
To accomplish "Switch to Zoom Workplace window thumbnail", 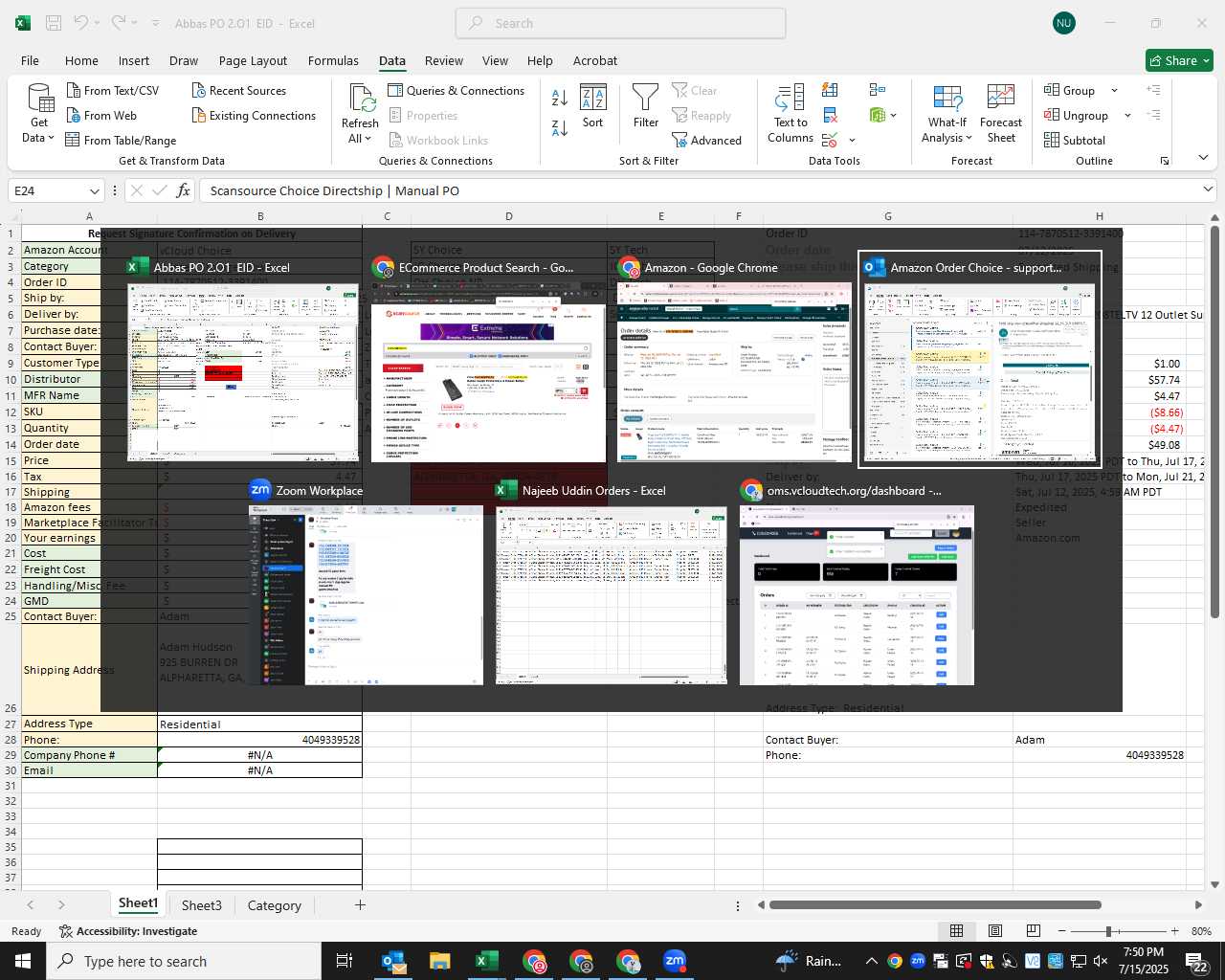I will [x=365, y=583].
